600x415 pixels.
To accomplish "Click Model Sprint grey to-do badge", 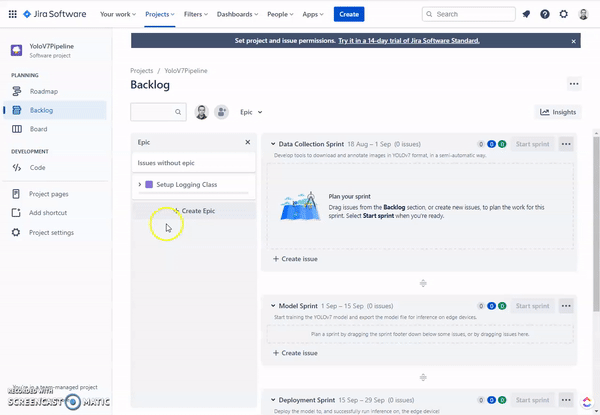I will [481, 306].
